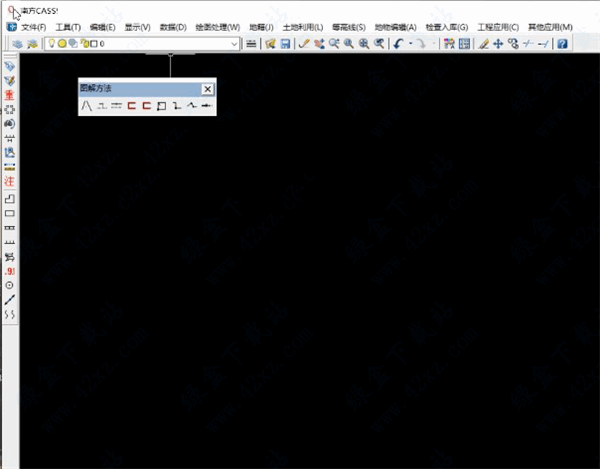Screen dimensions: 600x469
Task: Click the undo arrow icon
Action: (x=398, y=45)
